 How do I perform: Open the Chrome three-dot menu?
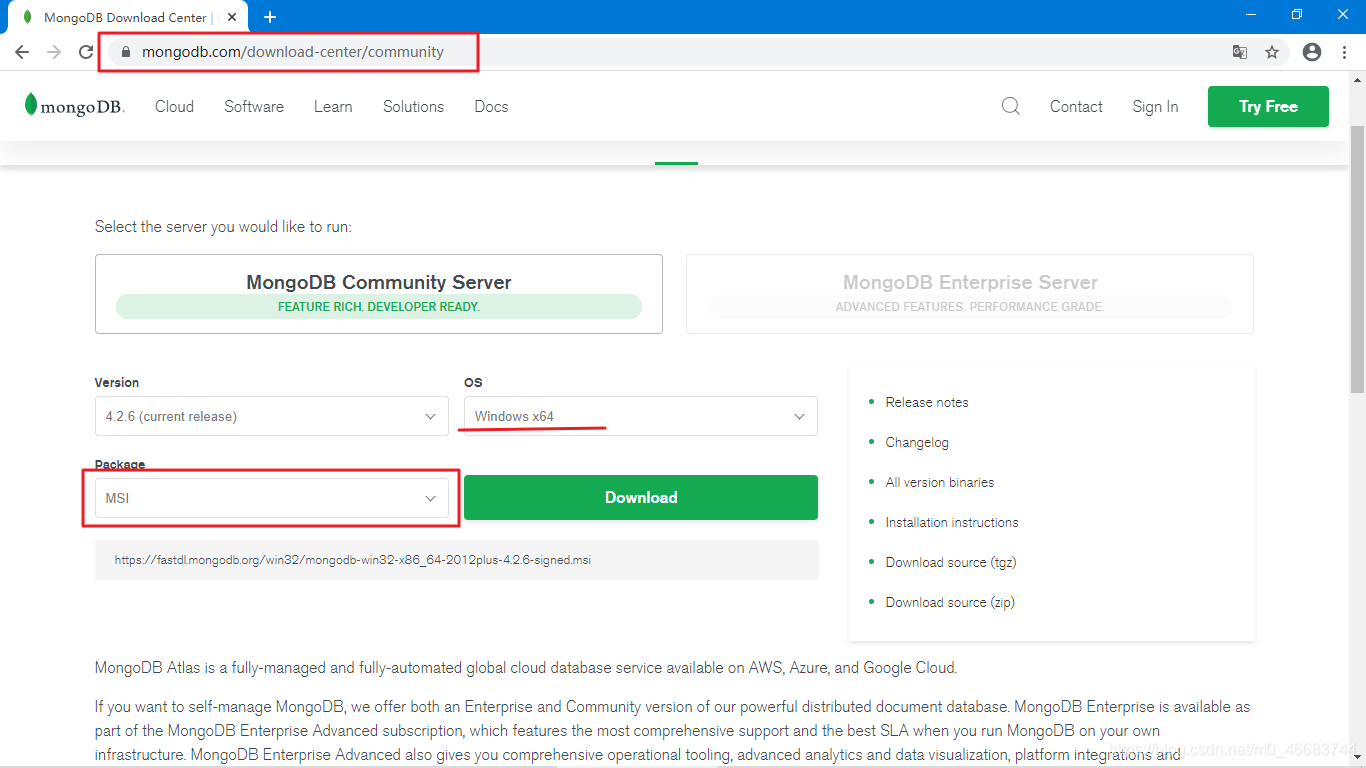point(1345,52)
